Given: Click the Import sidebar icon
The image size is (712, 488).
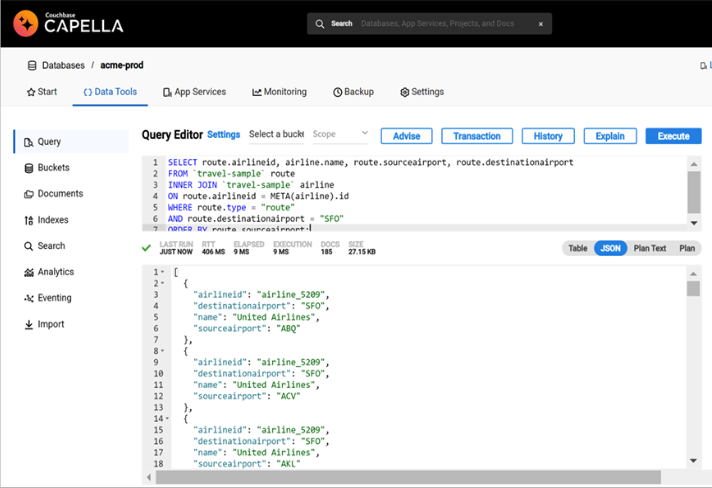Looking at the screenshot, I should [x=29, y=325].
